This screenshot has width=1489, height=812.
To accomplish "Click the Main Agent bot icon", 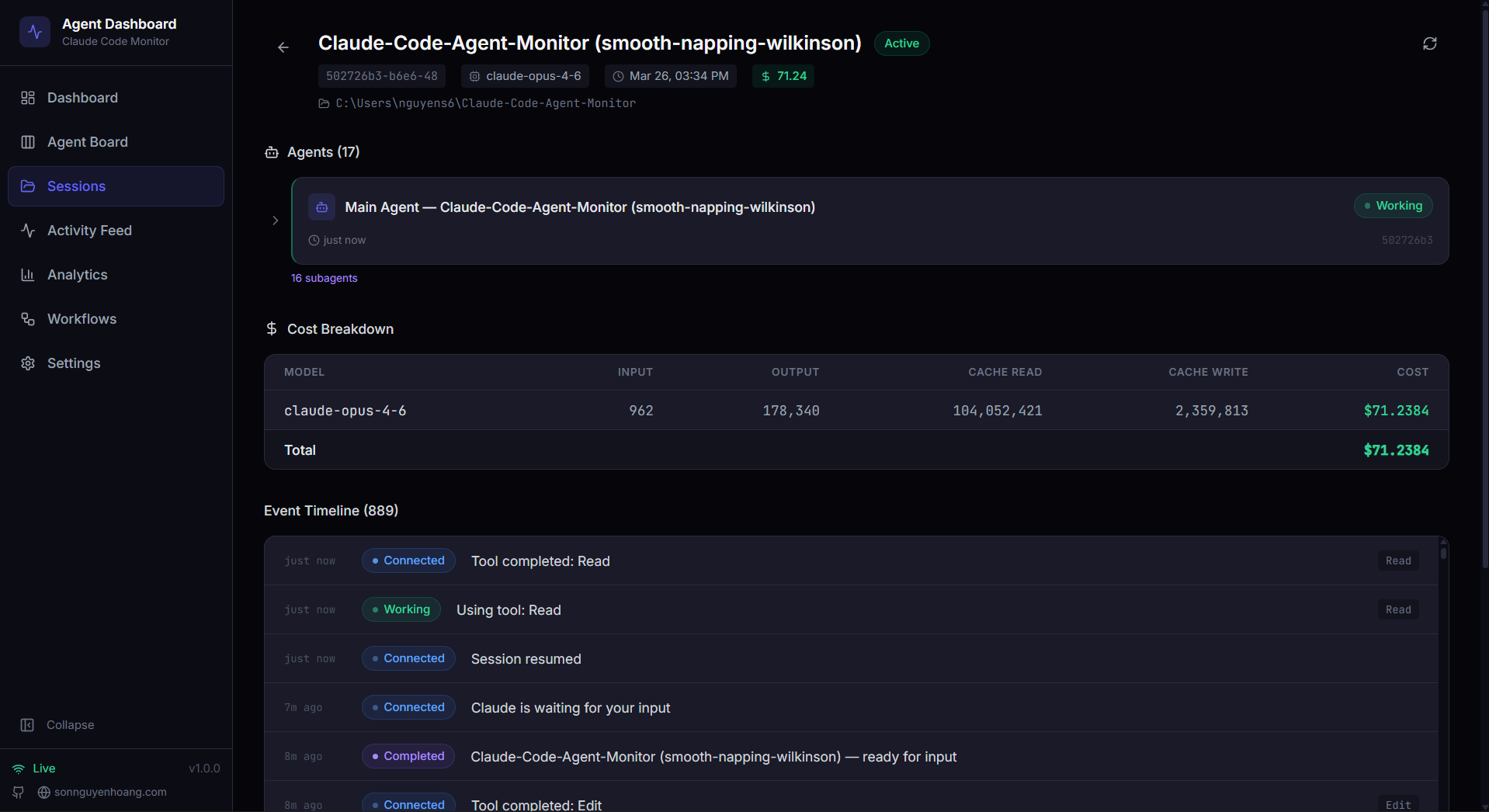I will coord(321,207).
